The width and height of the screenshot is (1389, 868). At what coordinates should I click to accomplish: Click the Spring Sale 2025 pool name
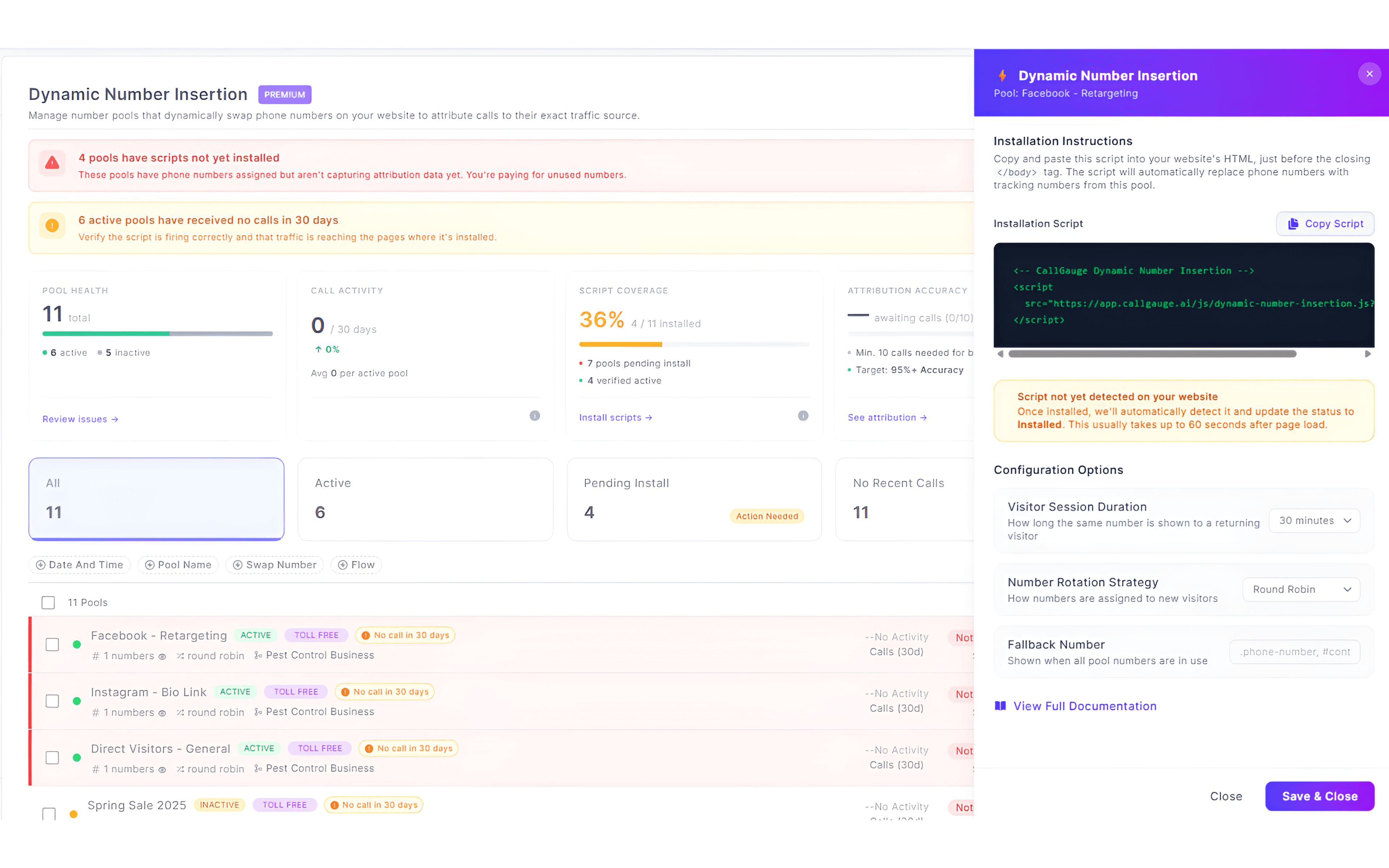pos(137,805)
